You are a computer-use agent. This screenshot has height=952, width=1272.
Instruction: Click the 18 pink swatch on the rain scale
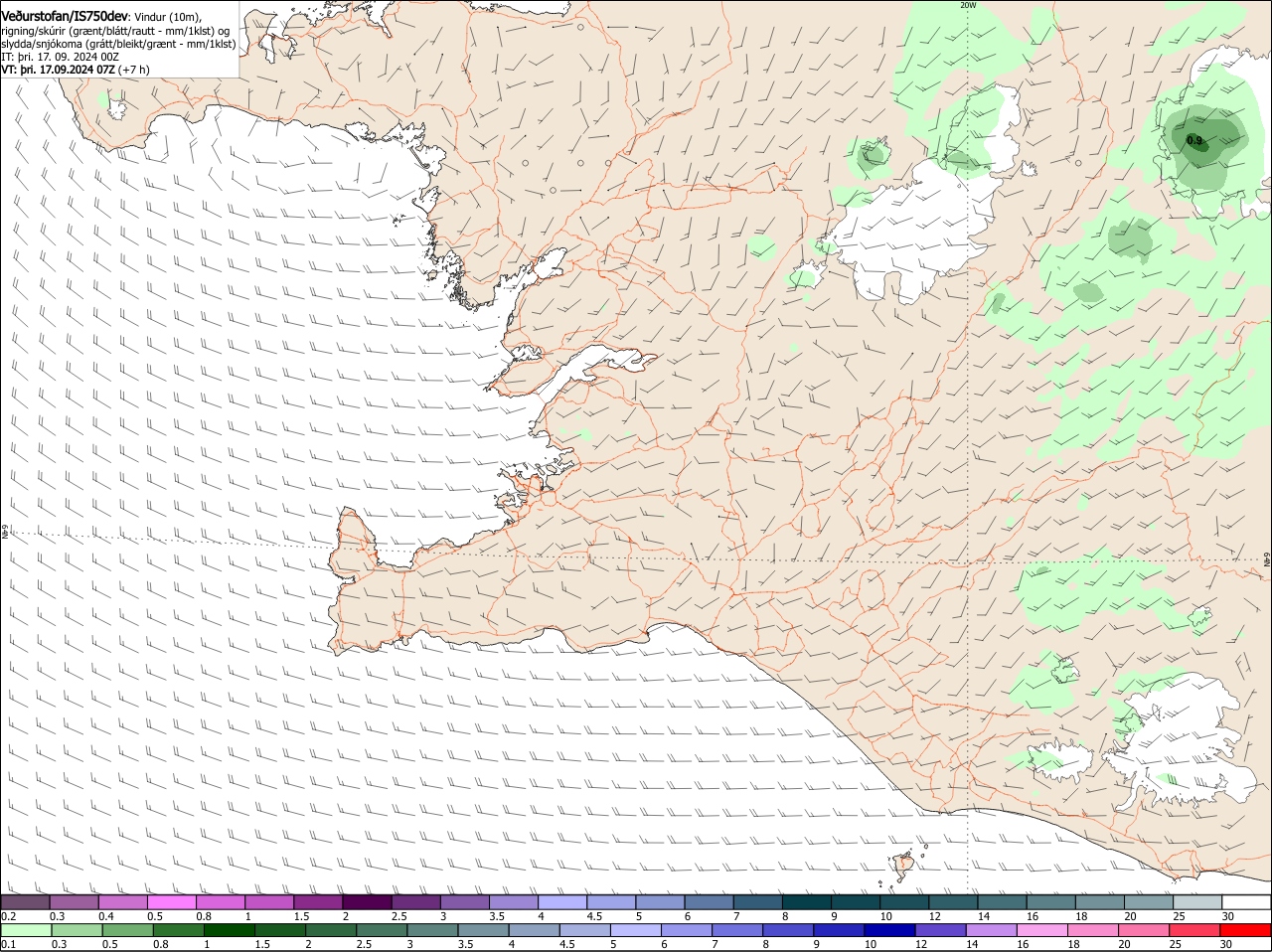(1093, 930)
